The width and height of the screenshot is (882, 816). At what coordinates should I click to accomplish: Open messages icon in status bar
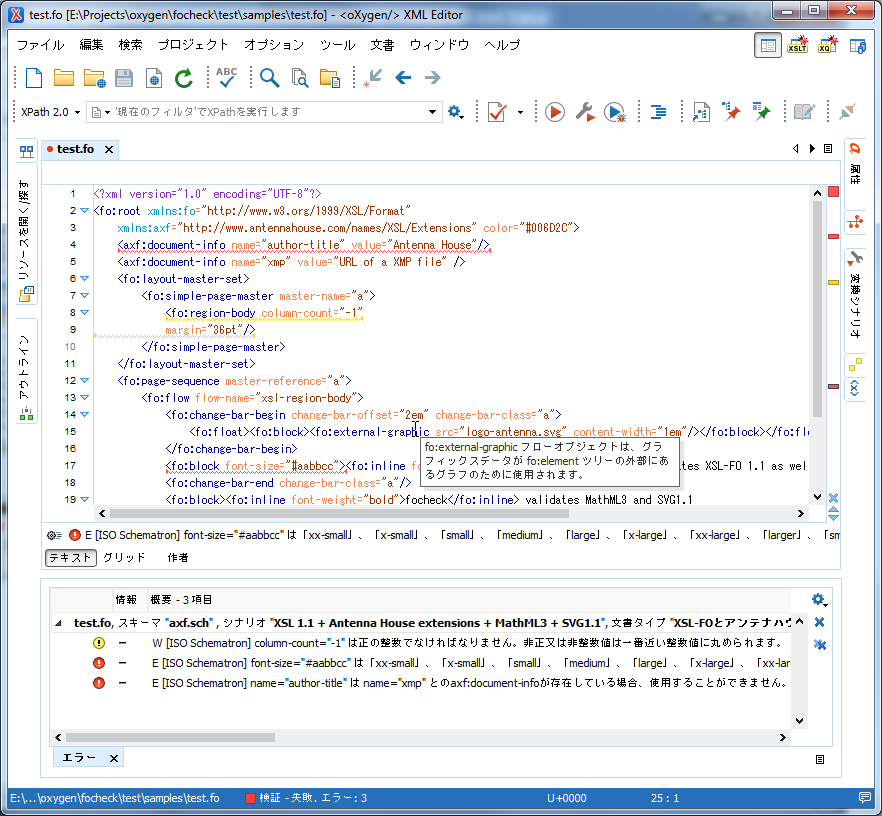pos(865,797)
